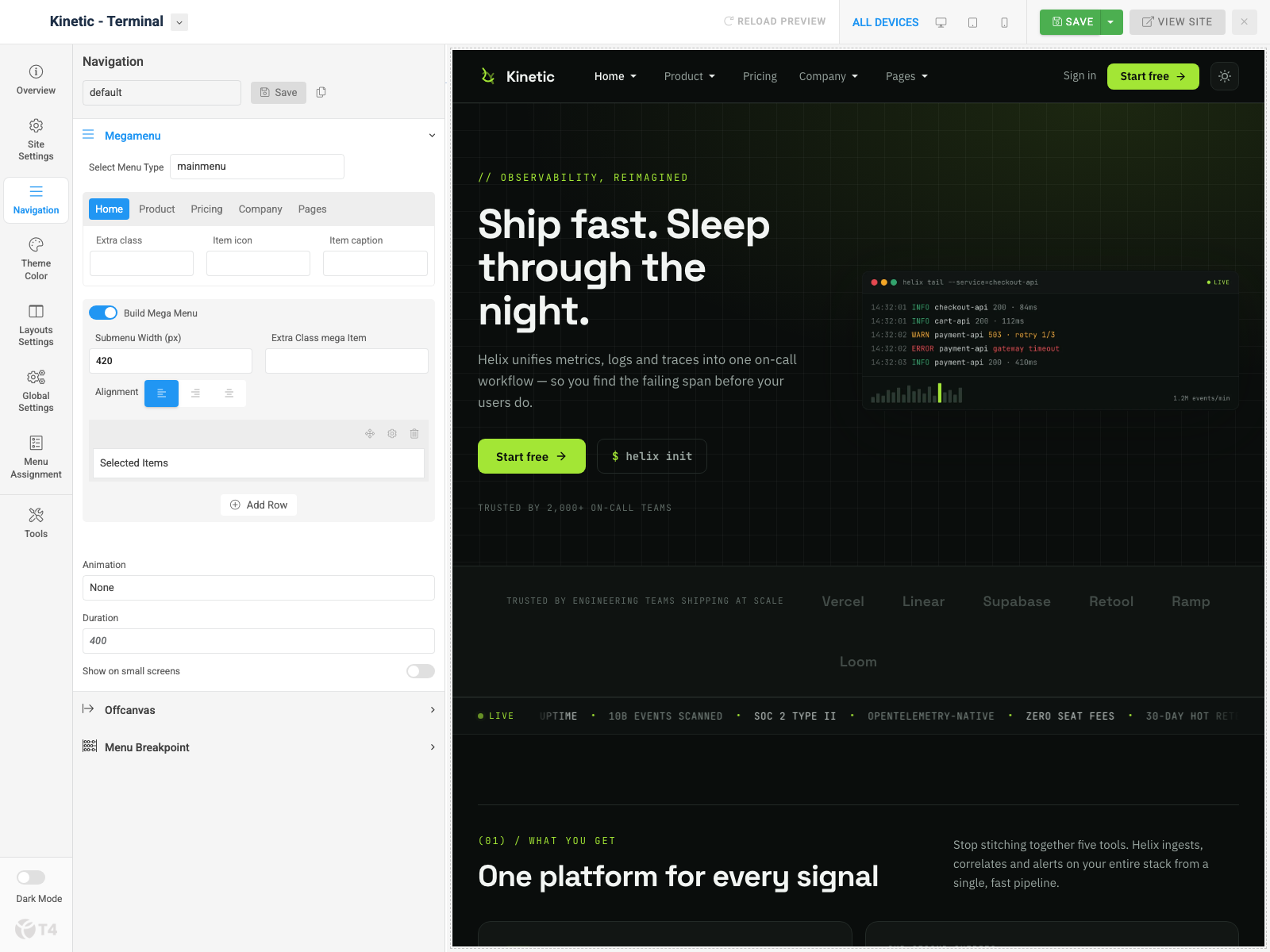Click the copy icon beside Save
The image size is (1270, 952).
coord(321,92)
